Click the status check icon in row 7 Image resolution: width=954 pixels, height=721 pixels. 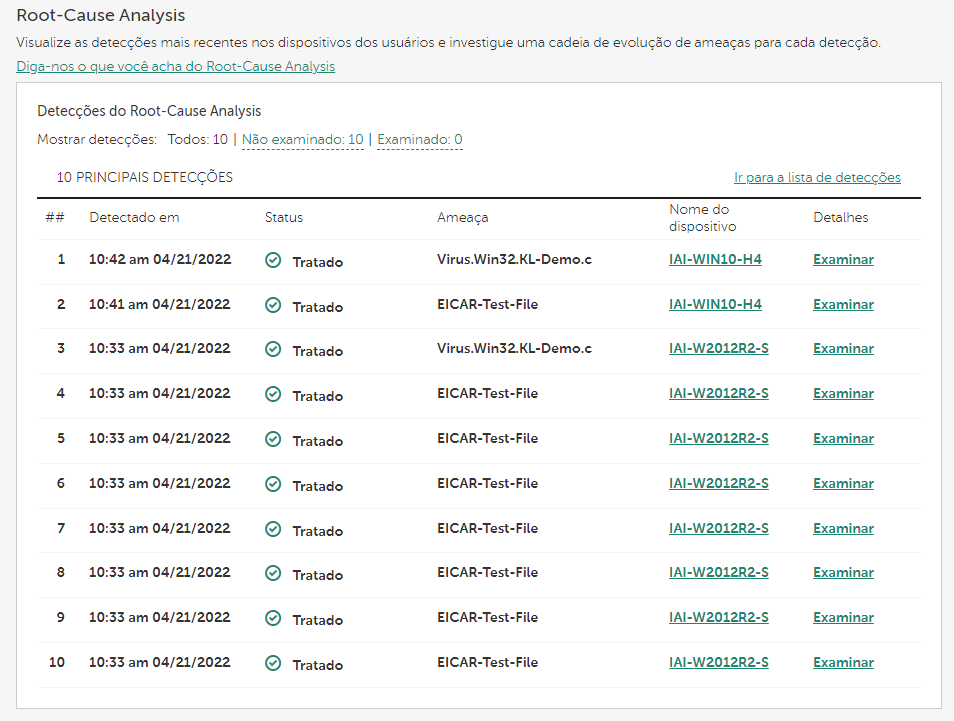(x=273, y=528)
